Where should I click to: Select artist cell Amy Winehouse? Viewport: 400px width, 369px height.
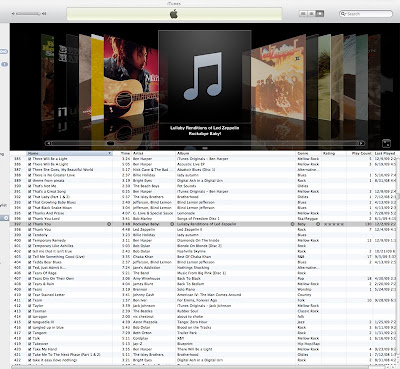coord(146,278)
